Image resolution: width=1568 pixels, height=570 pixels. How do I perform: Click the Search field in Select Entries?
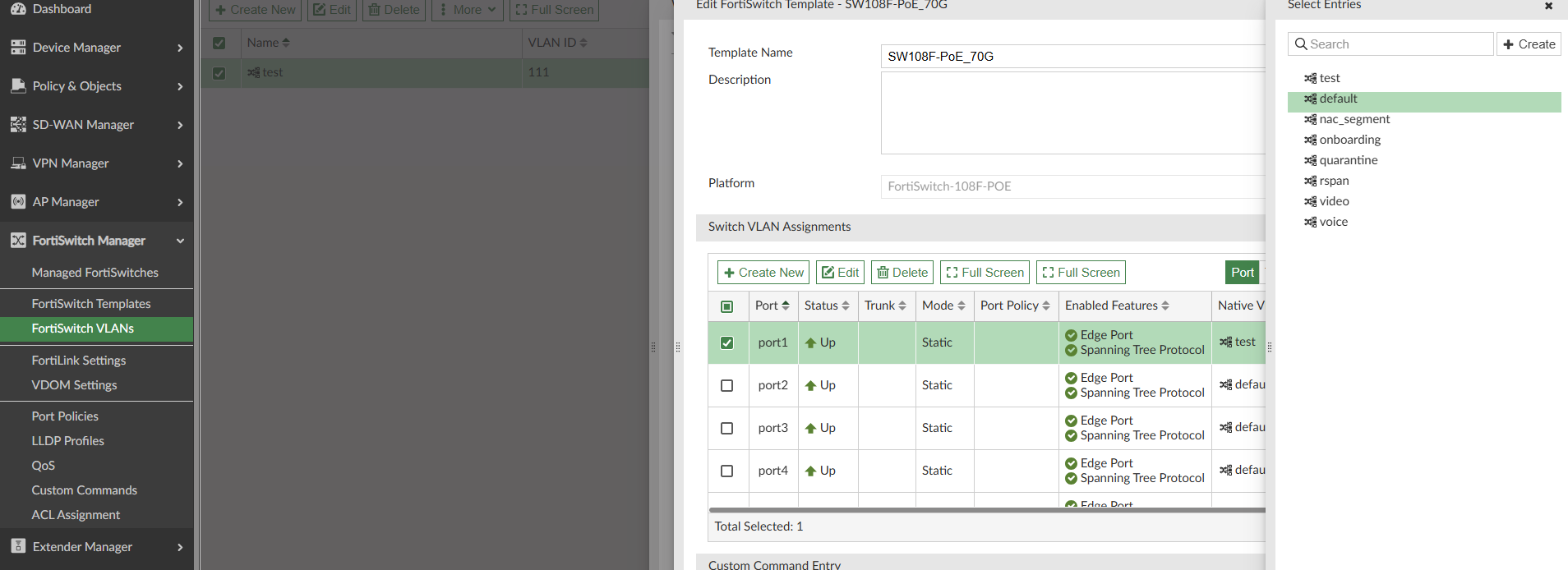click(x=1390, y=44)
